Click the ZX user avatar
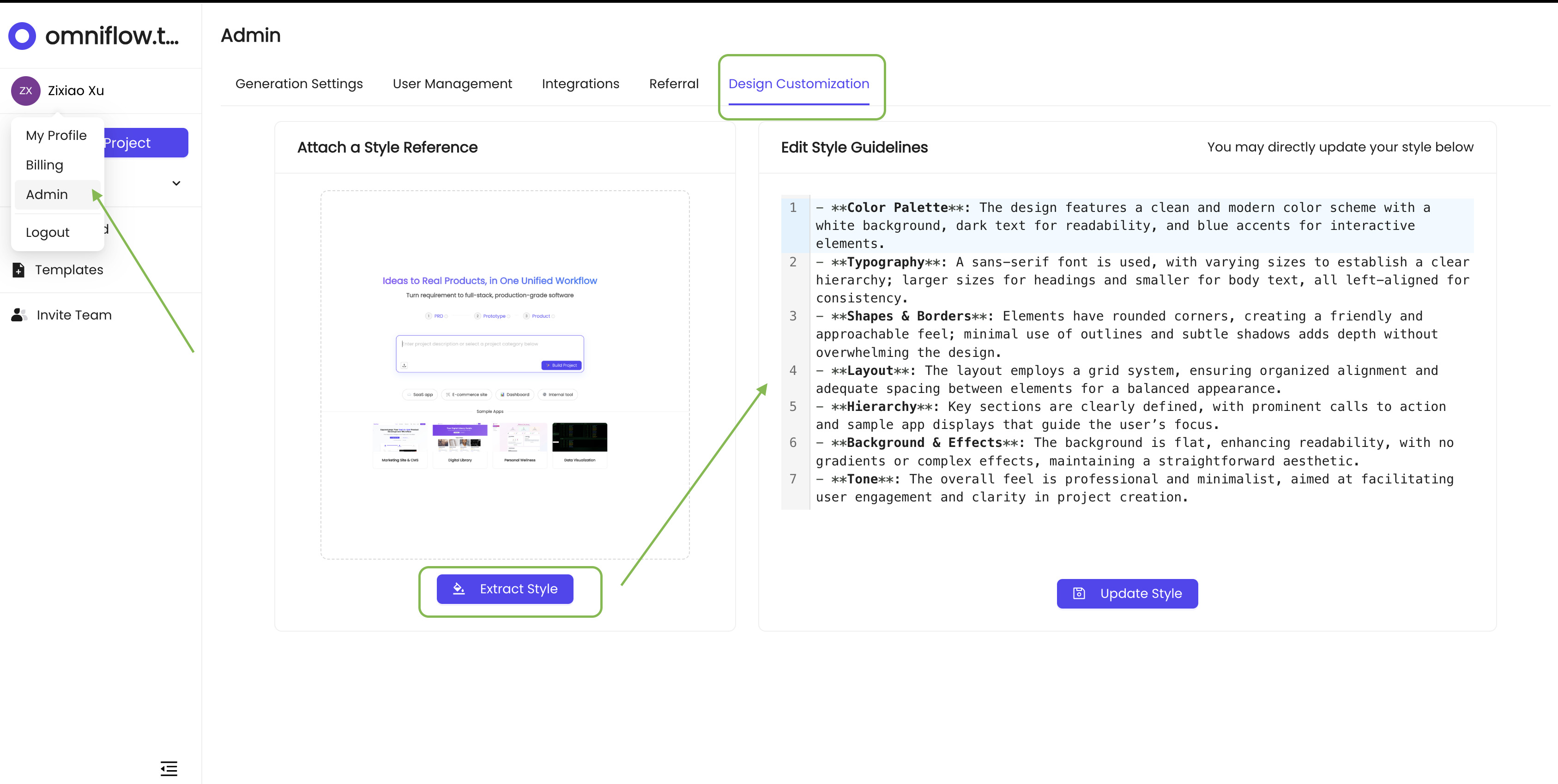1558x784 pixels. pyautogui.click(x=25, y=91)
